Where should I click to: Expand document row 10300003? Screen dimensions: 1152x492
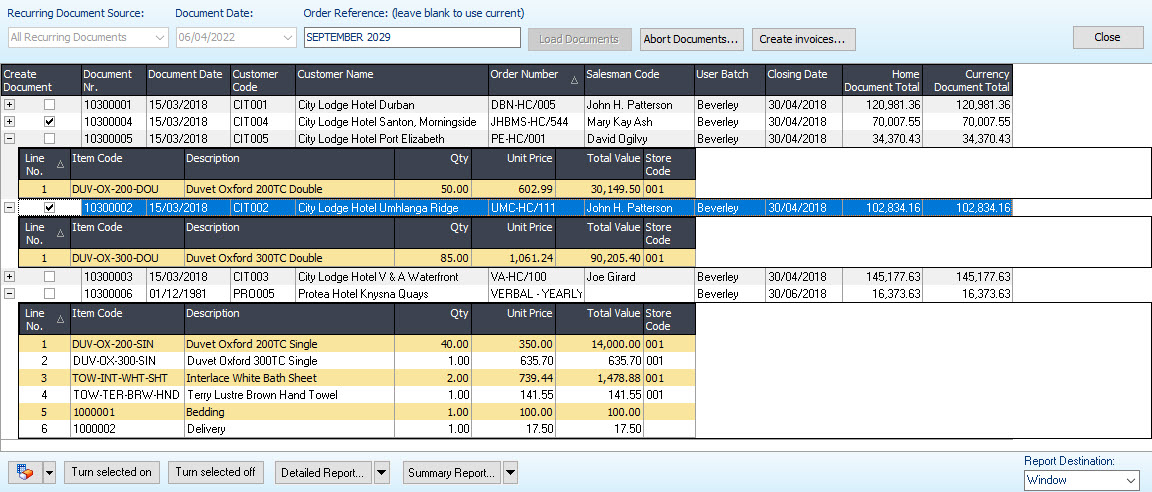(10, 277)
